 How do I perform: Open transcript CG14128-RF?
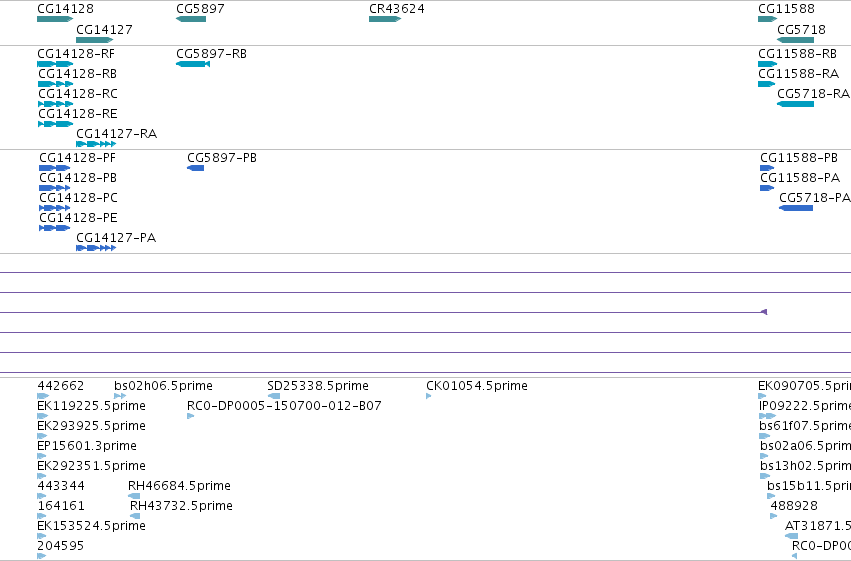click(55, 64)
